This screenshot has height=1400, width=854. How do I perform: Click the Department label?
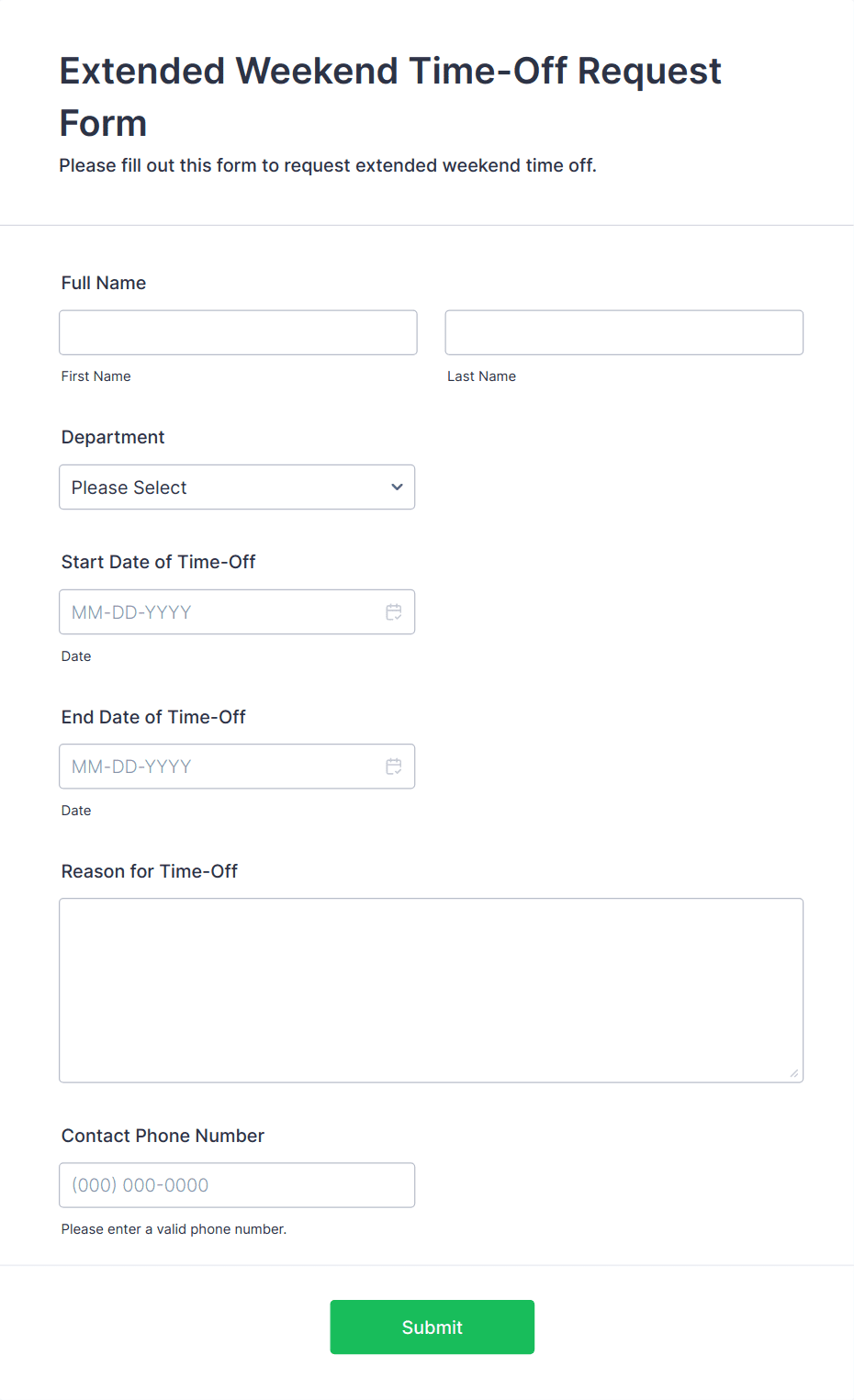[112, 437]
